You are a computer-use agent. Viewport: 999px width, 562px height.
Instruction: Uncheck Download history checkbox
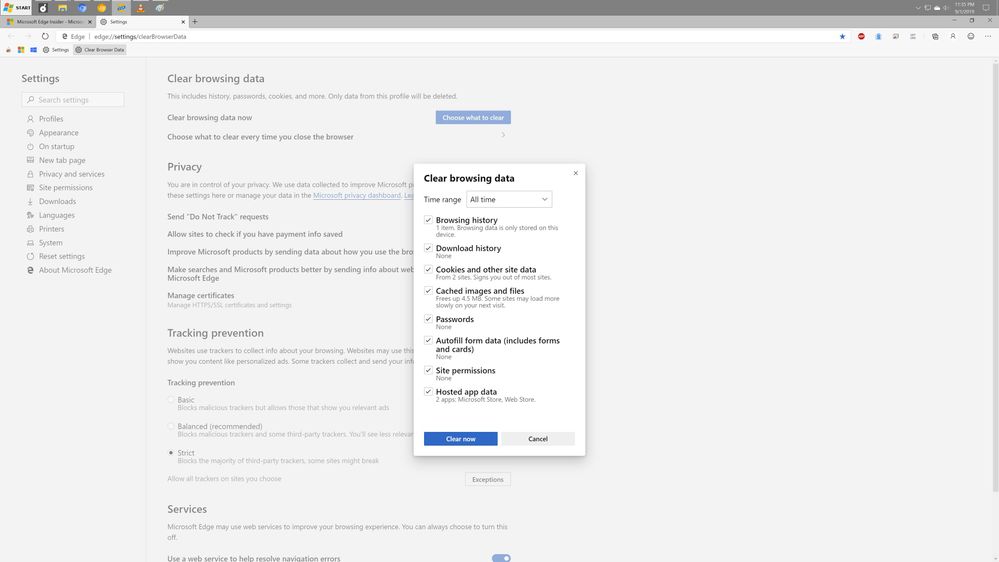[428, 248]
